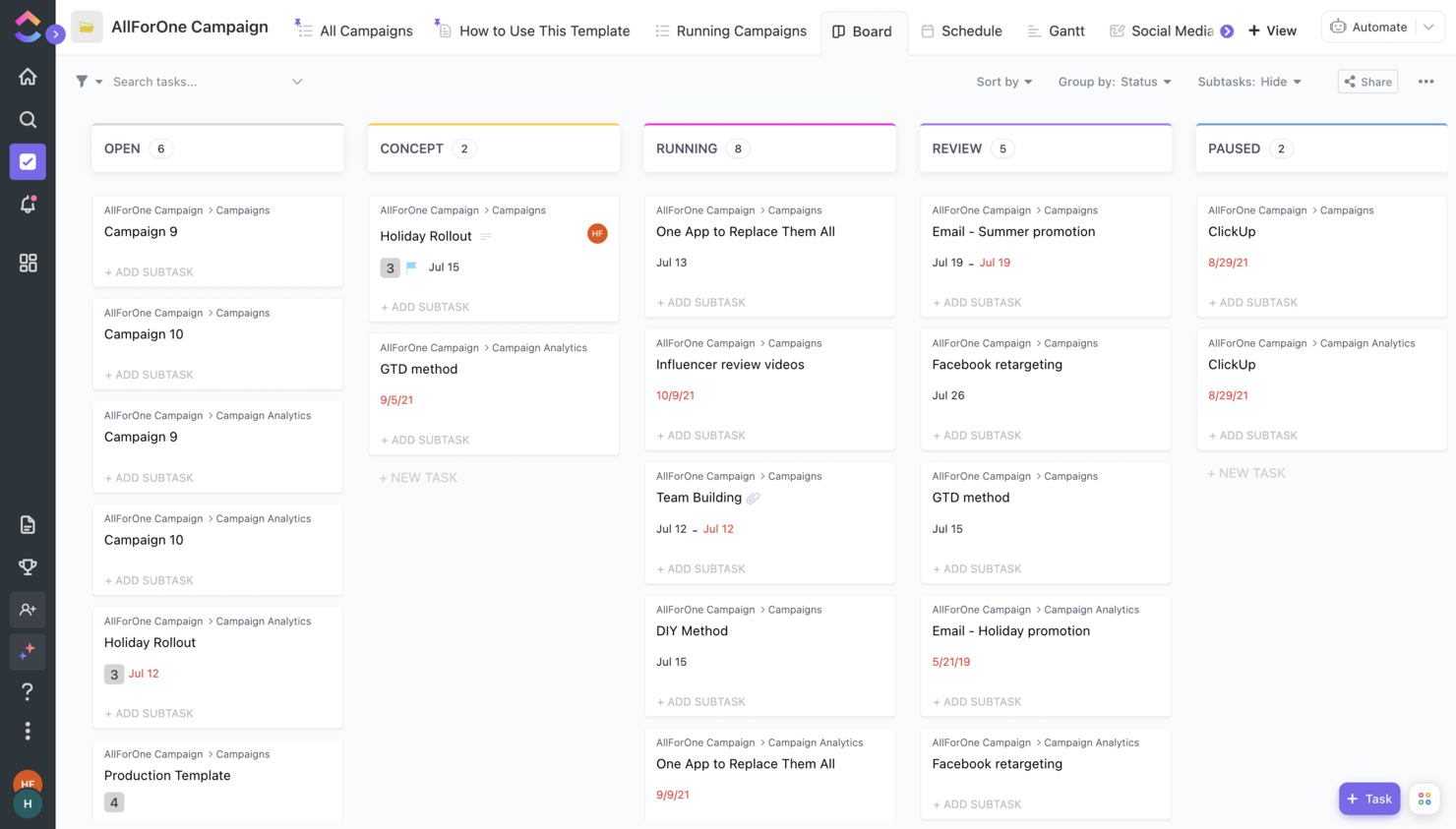Expand subtasks badge 3 on Open Holiday Rollout

click(x=114, y=674)
